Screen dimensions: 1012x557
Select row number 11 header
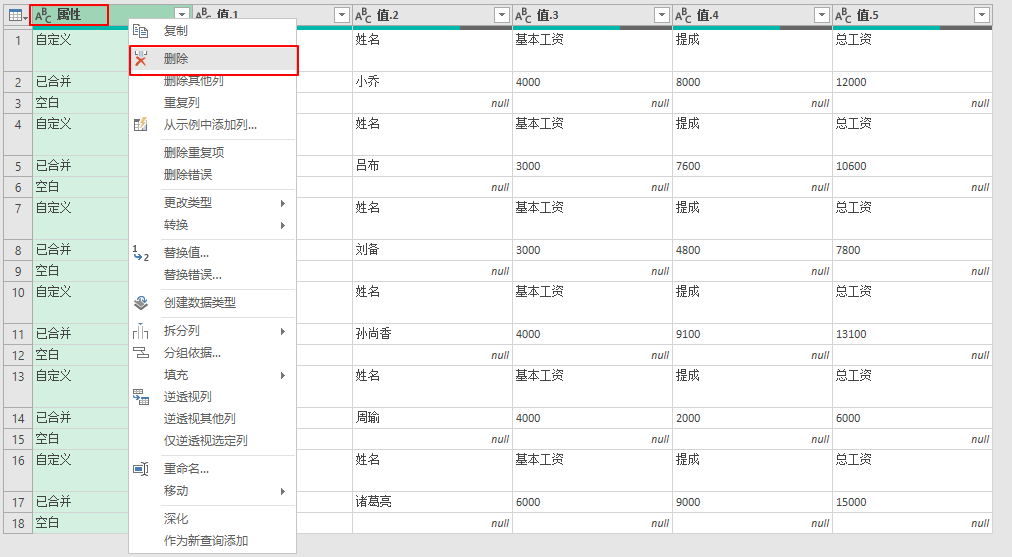pos(18,334)
